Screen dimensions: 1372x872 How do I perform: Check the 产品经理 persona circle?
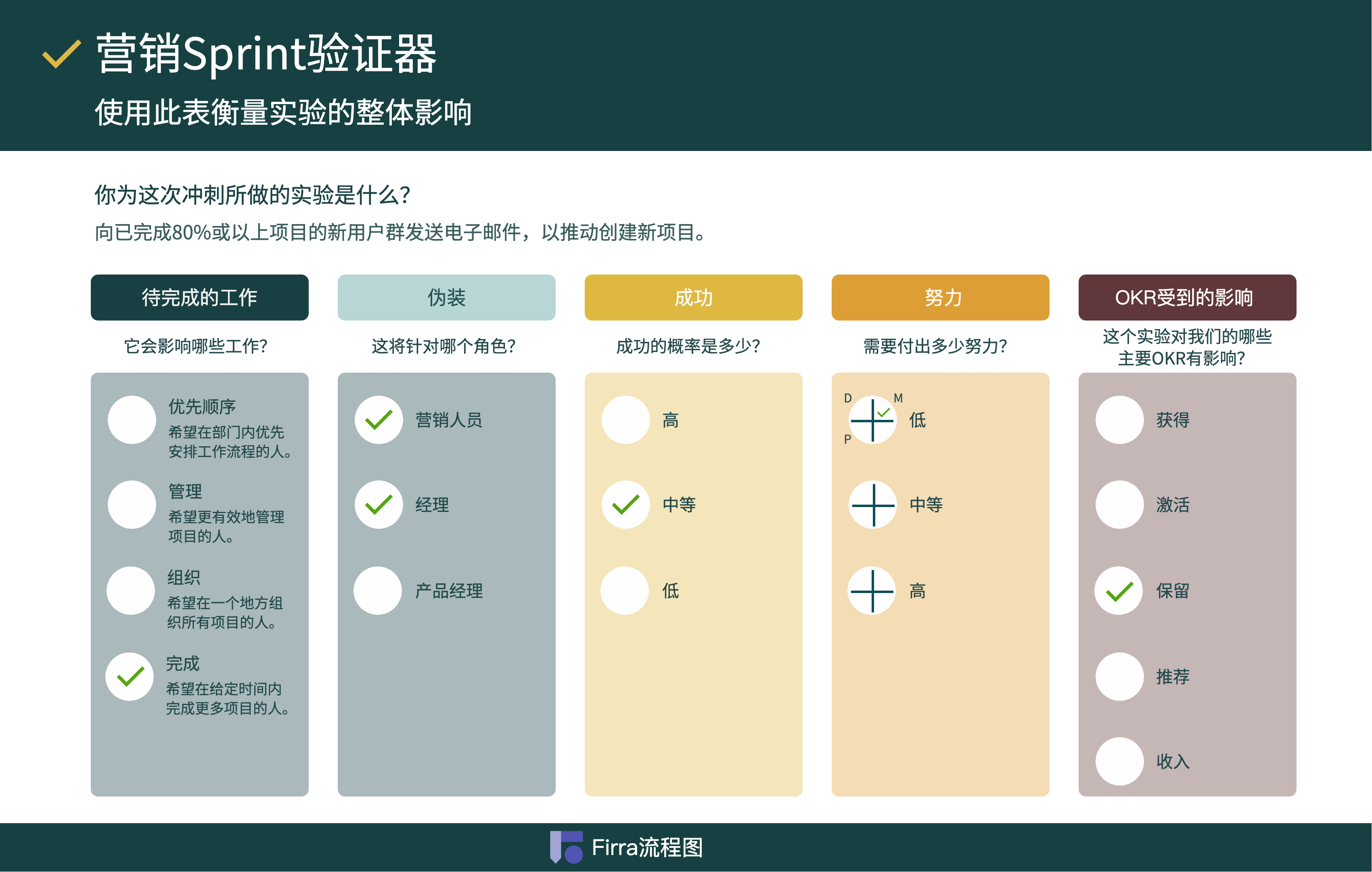coord(378,591)
